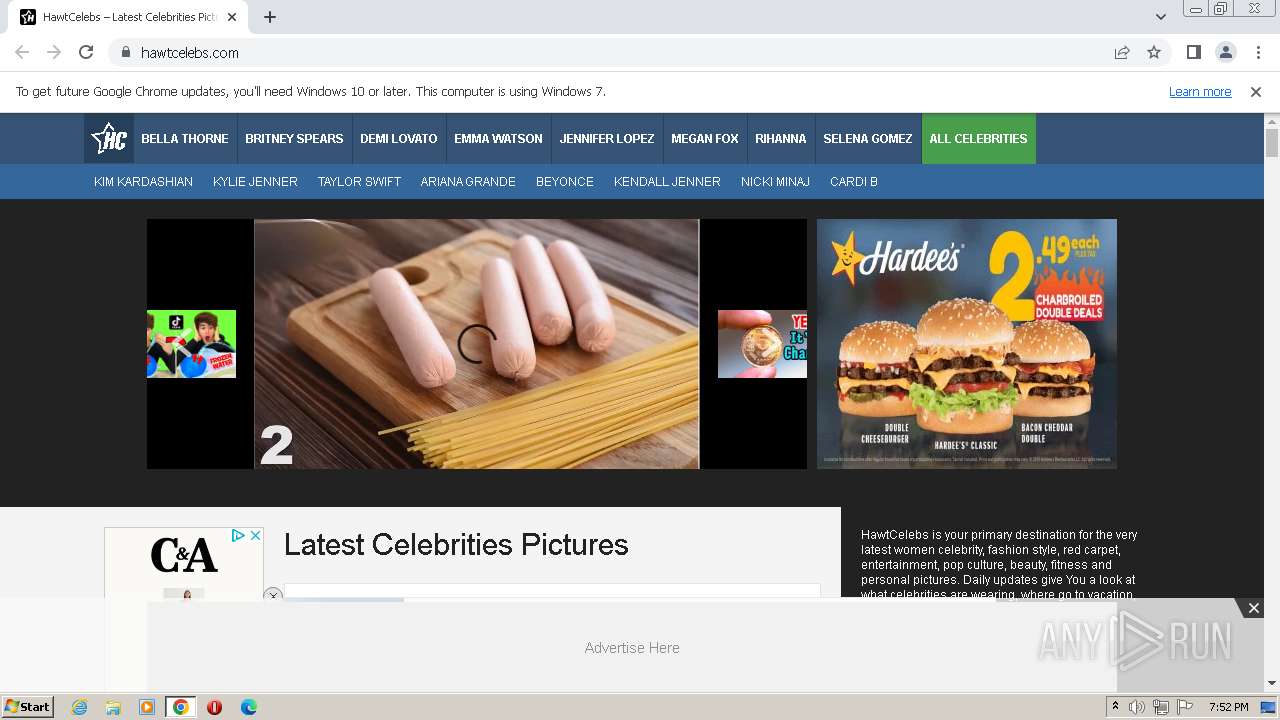Screen dimensions: 1280x720
Task: Open the Jennifer Lopez category
Action: (607, 139)
